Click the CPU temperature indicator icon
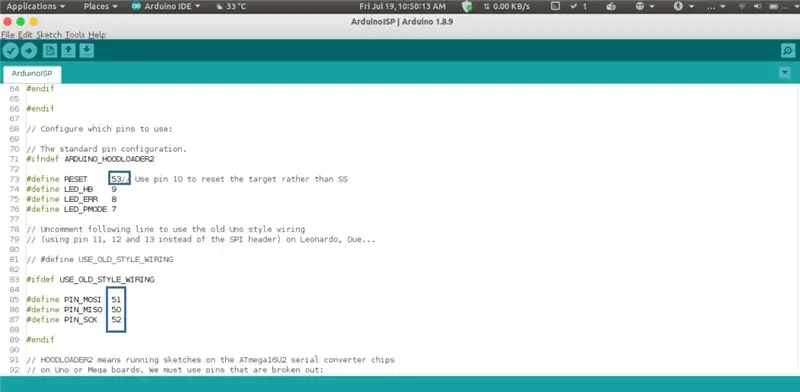 (219, 7)
